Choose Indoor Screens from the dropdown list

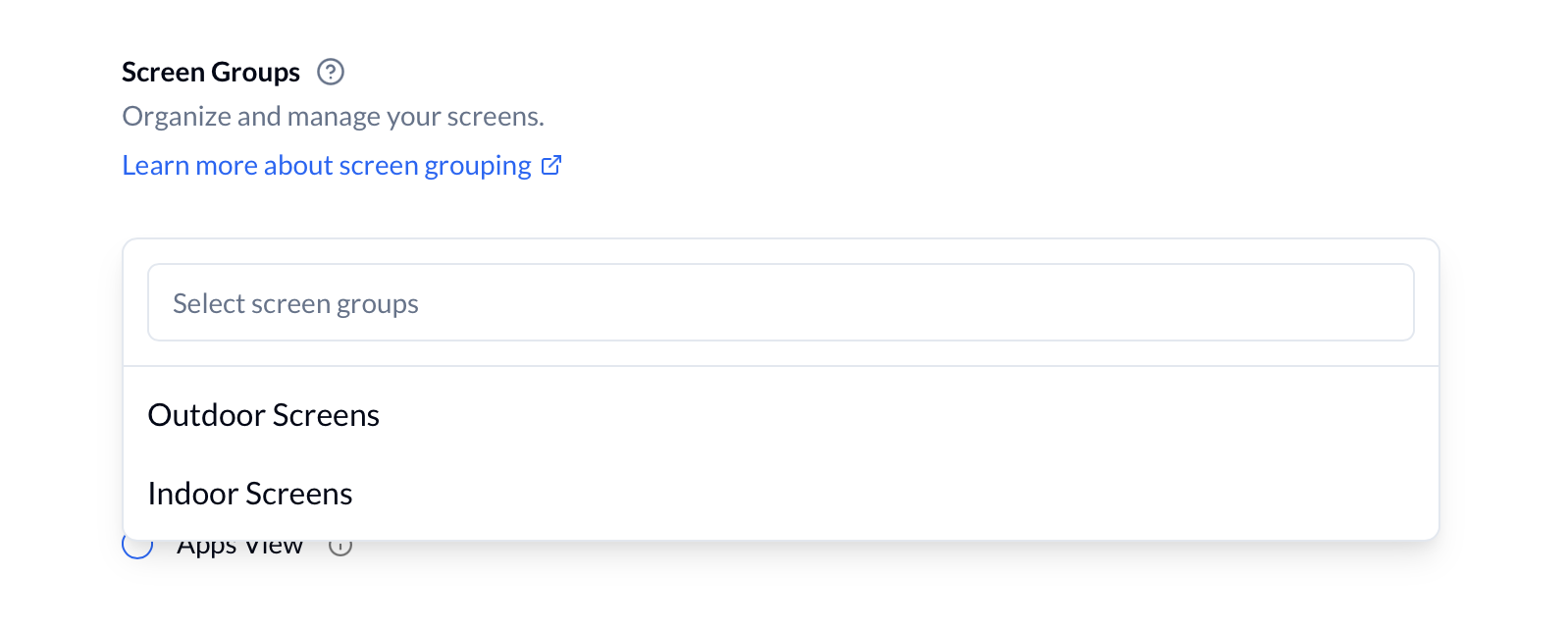[x=250, y=494]
